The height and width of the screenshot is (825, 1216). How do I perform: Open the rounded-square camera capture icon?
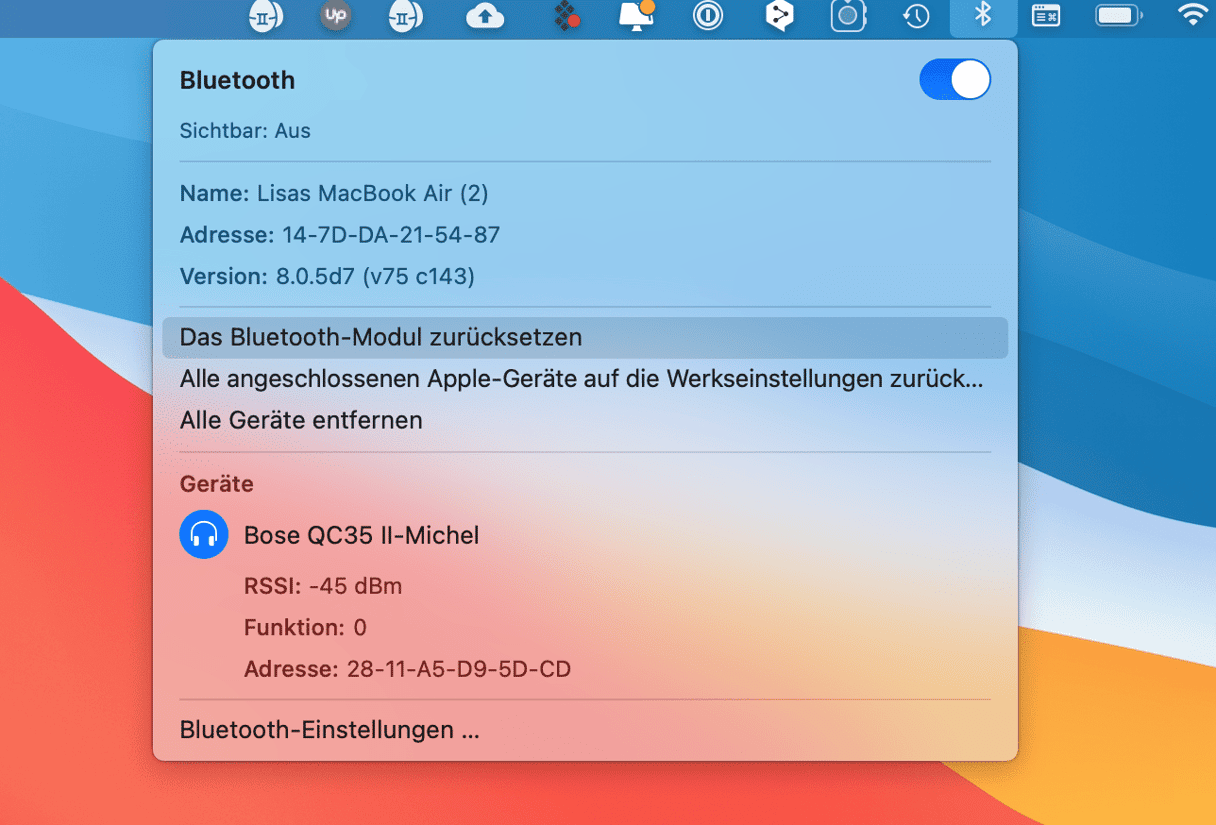tap(848, 16)
